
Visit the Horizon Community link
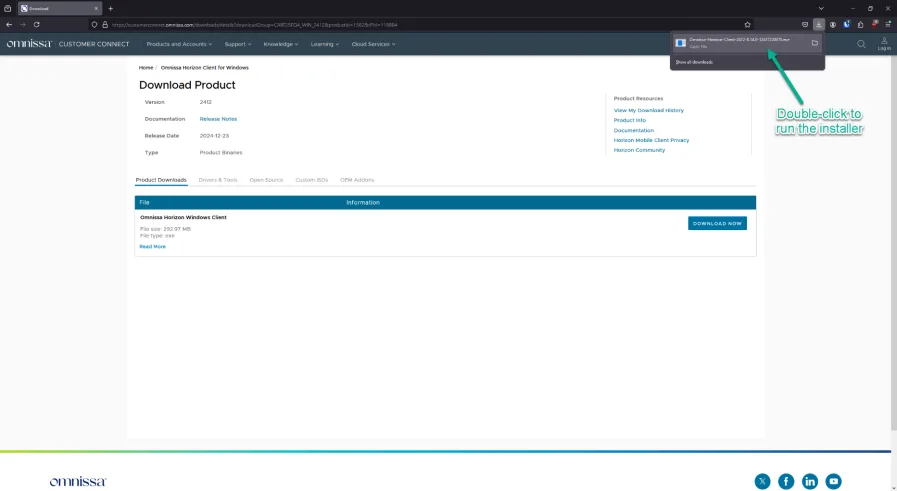coord(639,150)
